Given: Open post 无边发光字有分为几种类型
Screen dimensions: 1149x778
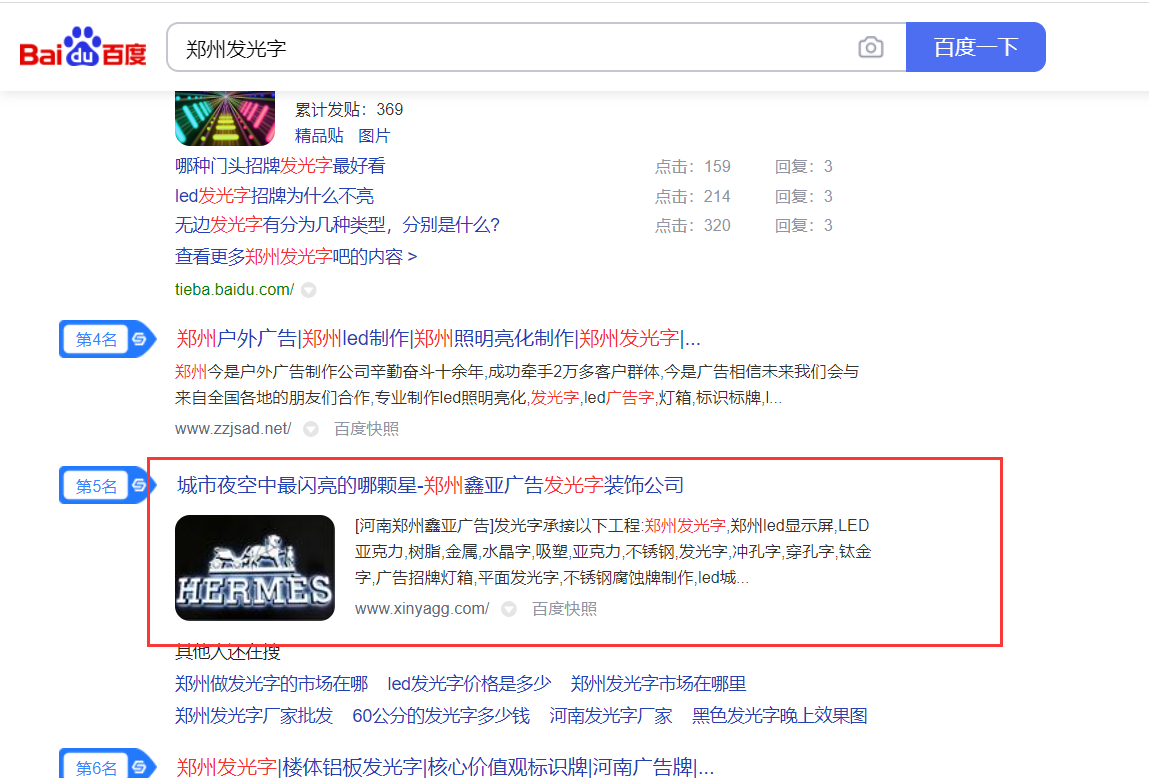Looking at the screenshot, I should 337,225.
